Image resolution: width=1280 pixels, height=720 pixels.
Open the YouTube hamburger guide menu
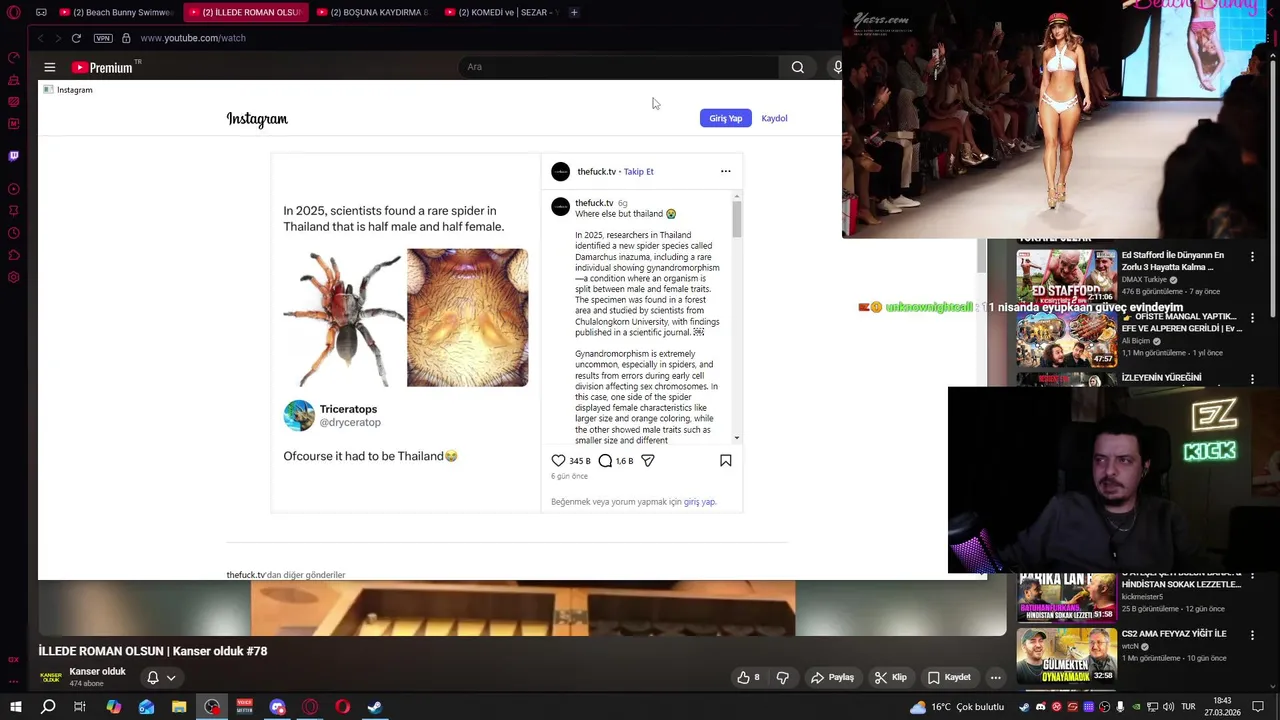click(x=50, y=67)
